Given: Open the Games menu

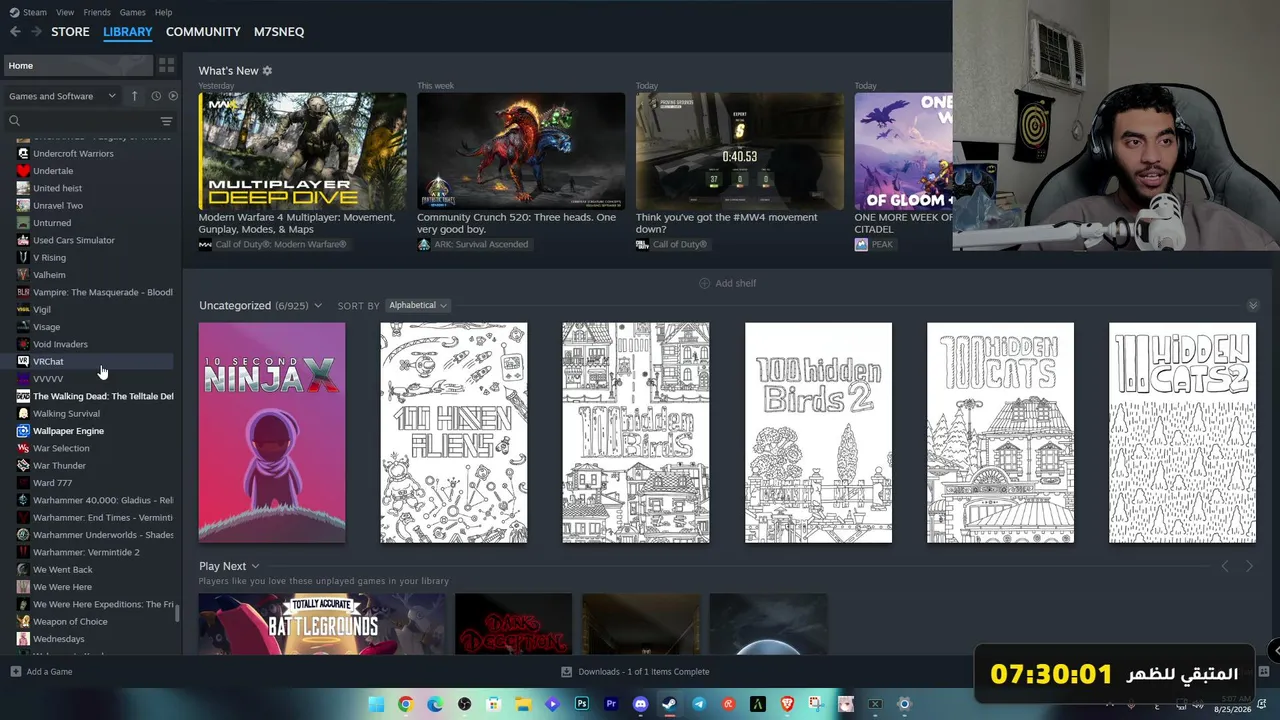Looking at the screenshot, I should [x=132, y=12].
